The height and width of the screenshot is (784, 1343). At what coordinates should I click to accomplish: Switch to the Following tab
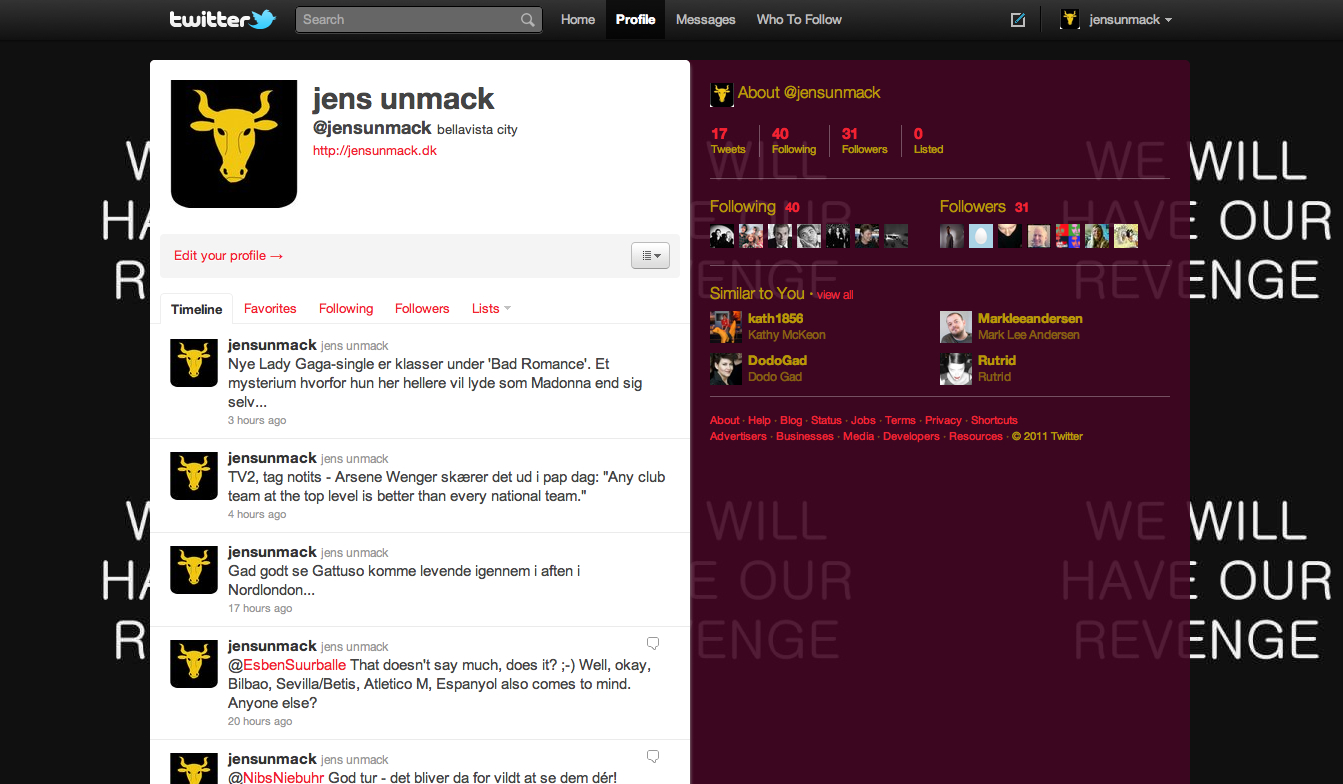346,309
